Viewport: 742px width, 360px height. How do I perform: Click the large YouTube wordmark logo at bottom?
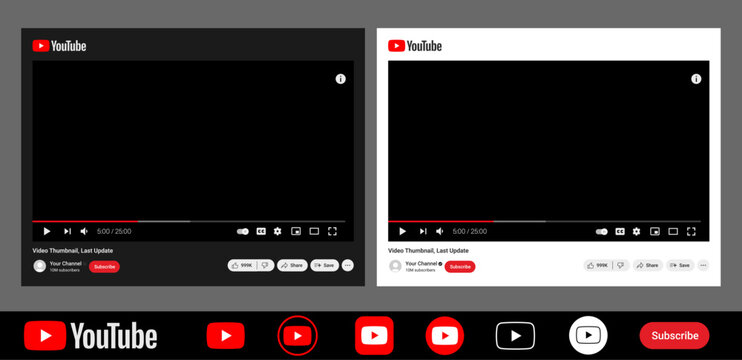(x=90, y=335)
